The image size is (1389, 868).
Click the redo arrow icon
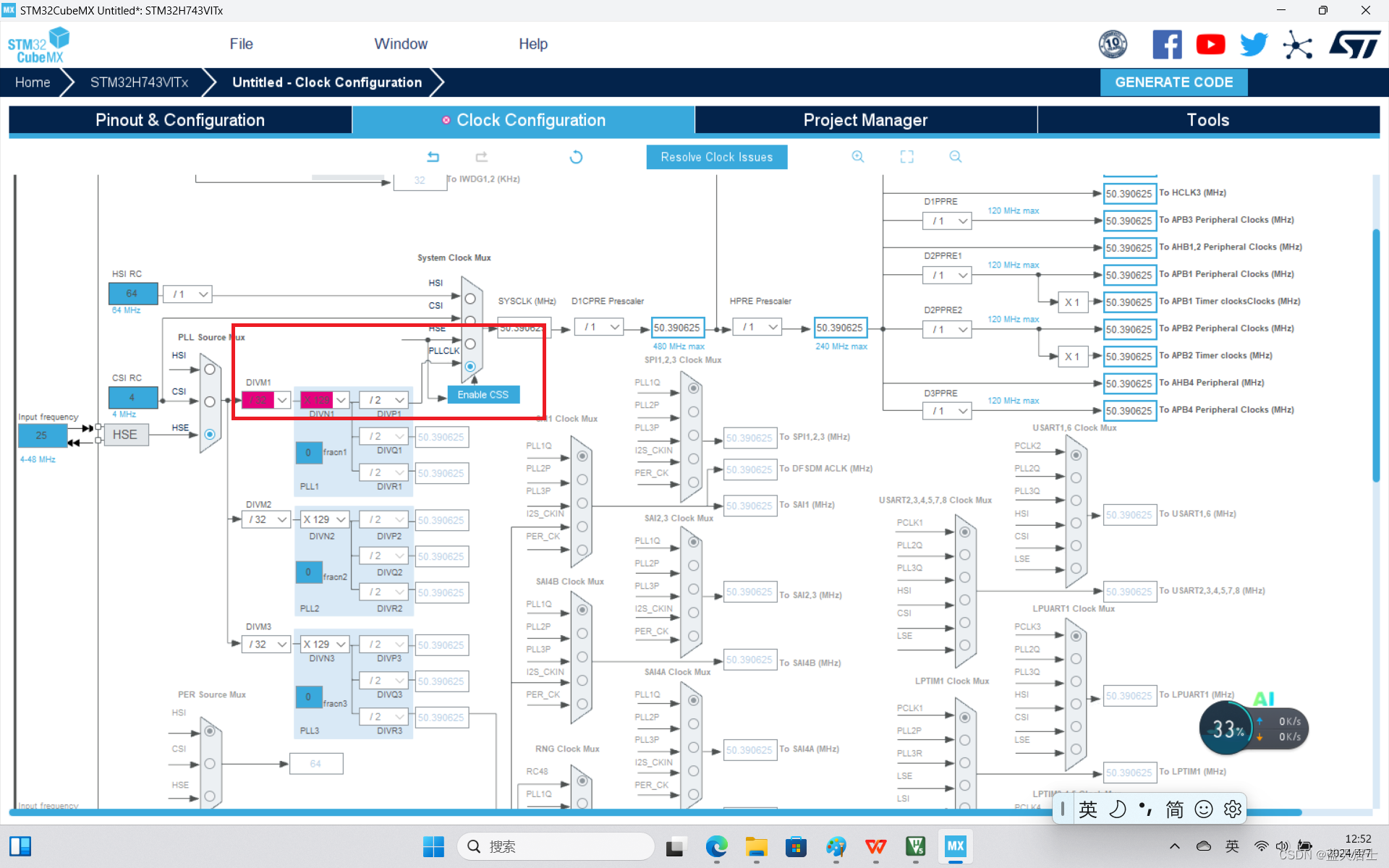(x=481, y=157)
